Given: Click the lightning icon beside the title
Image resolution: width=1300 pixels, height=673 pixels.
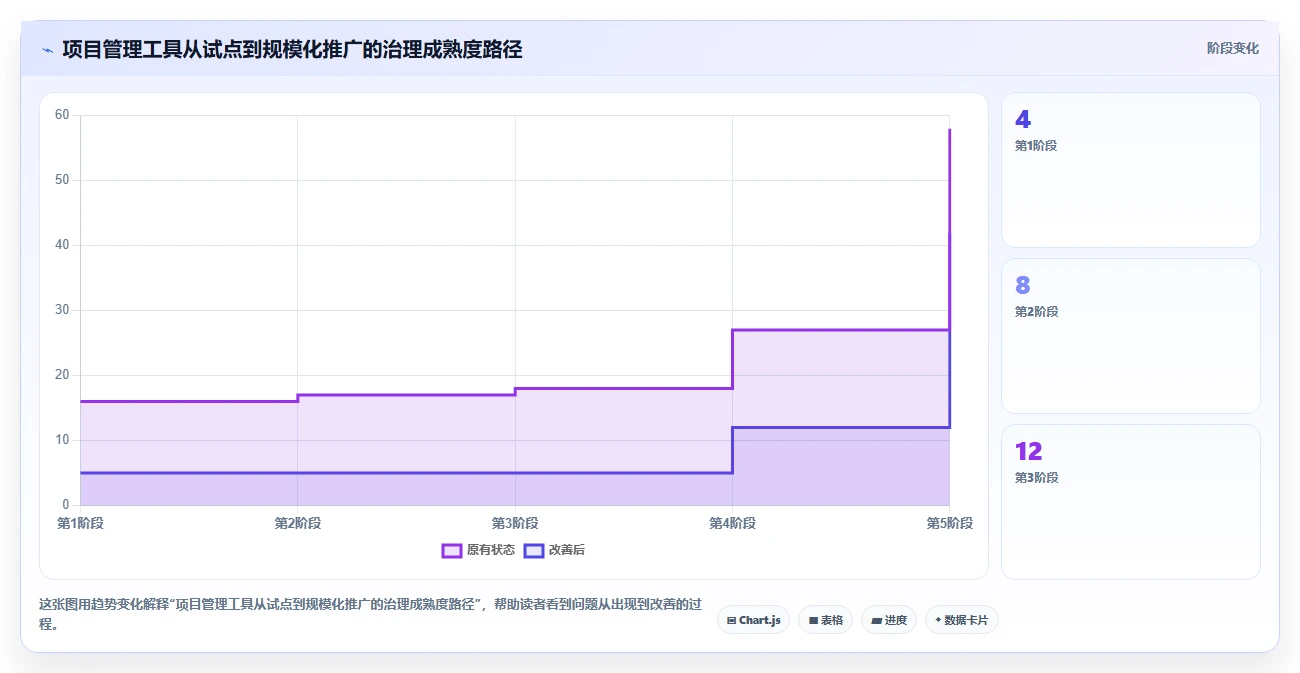Looking at the screenshot, I should coord(47,50).
